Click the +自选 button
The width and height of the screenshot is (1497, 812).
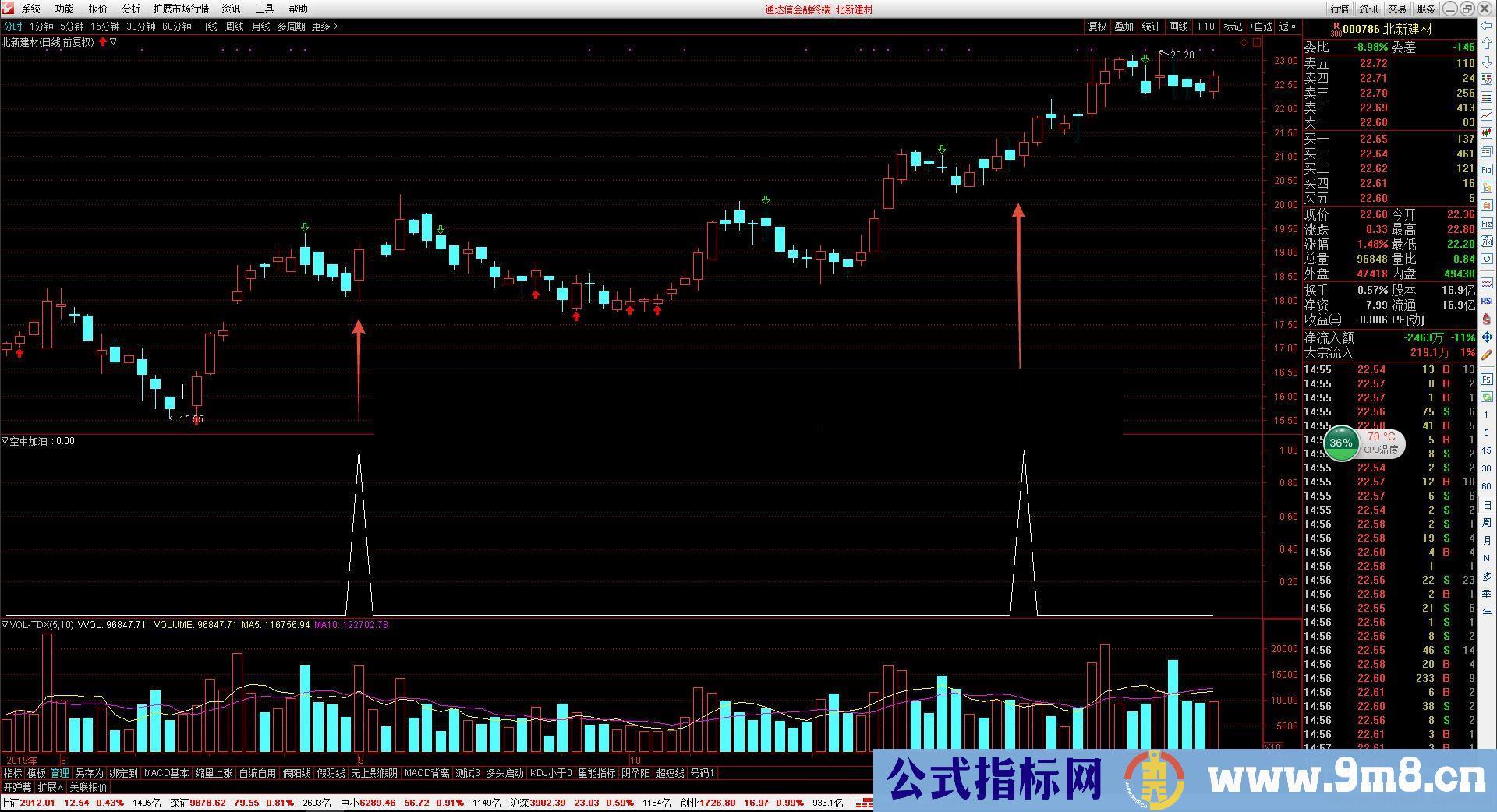point(1260,26)
